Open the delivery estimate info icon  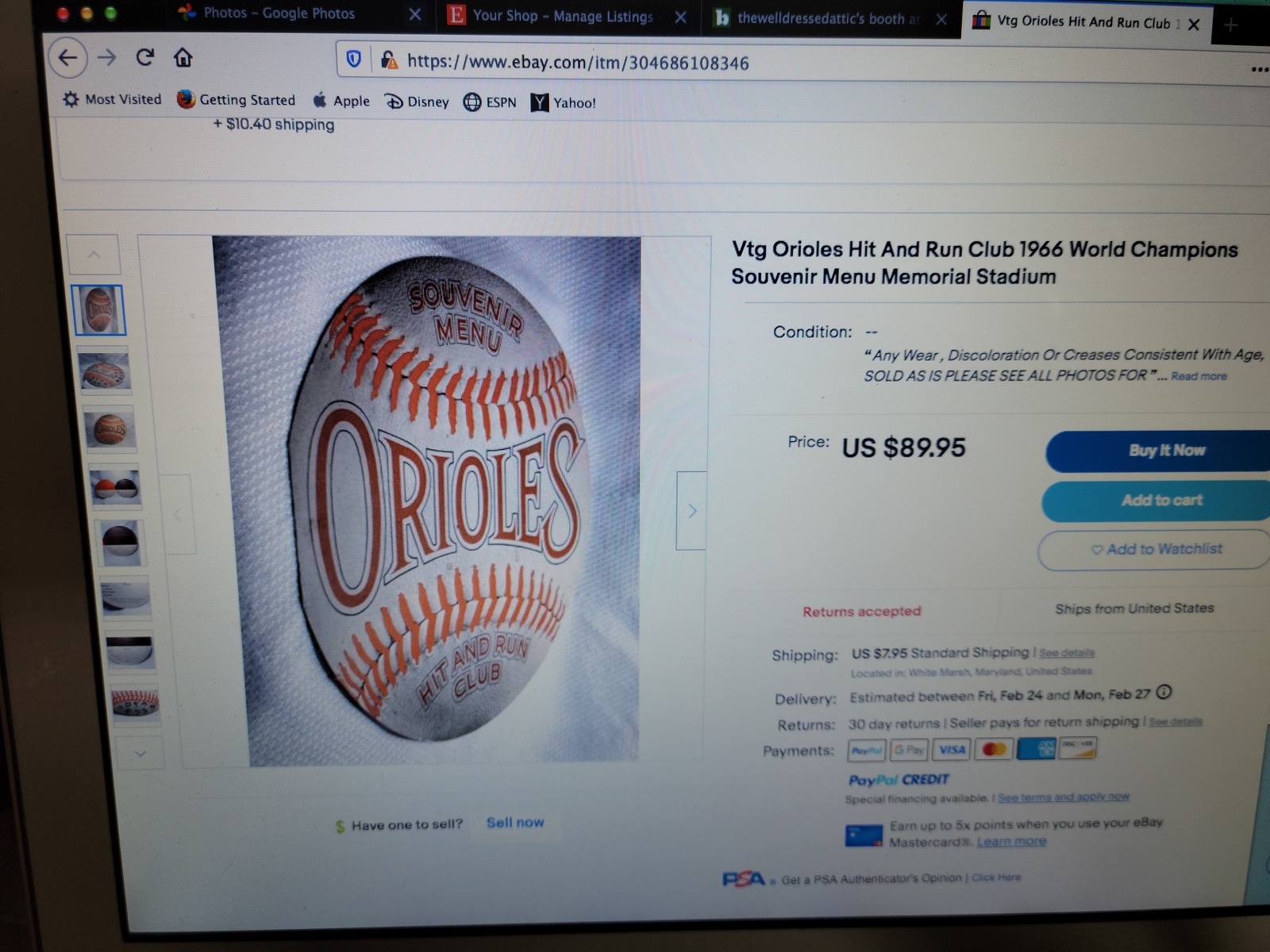click(1164, 692)
